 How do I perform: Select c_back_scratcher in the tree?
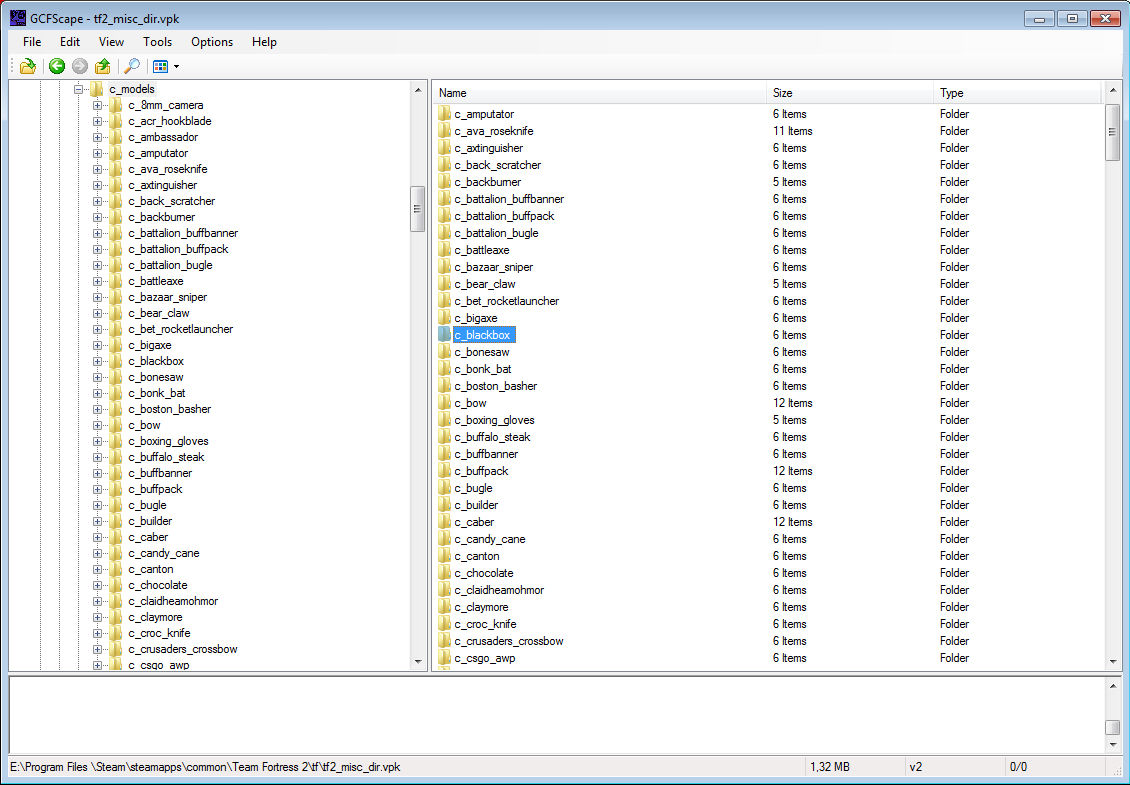pyautogui.click(x=172, y=201)
